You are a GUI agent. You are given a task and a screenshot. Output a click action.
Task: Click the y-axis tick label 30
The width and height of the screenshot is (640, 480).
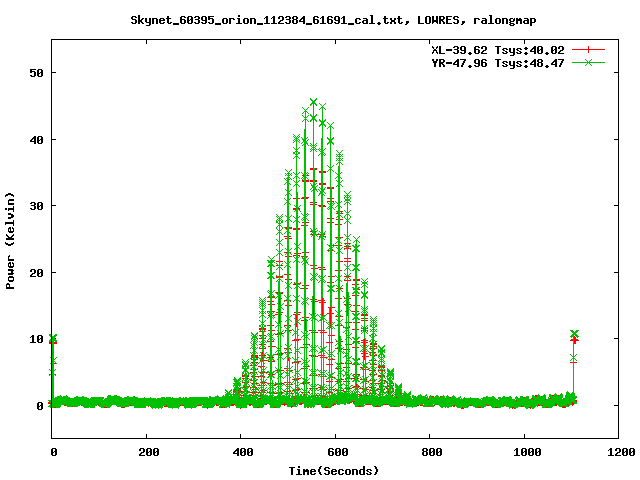tap(36, 206)
